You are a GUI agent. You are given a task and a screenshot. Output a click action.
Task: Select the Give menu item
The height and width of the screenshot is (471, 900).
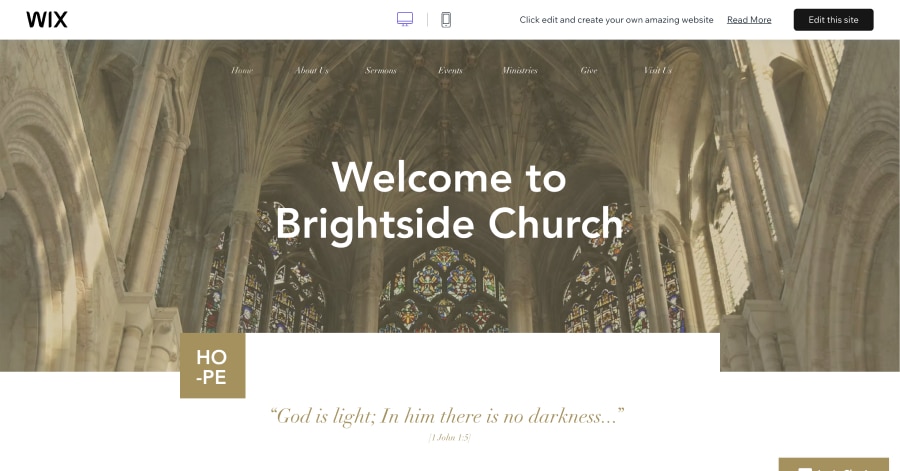click(x=589, y=71)
